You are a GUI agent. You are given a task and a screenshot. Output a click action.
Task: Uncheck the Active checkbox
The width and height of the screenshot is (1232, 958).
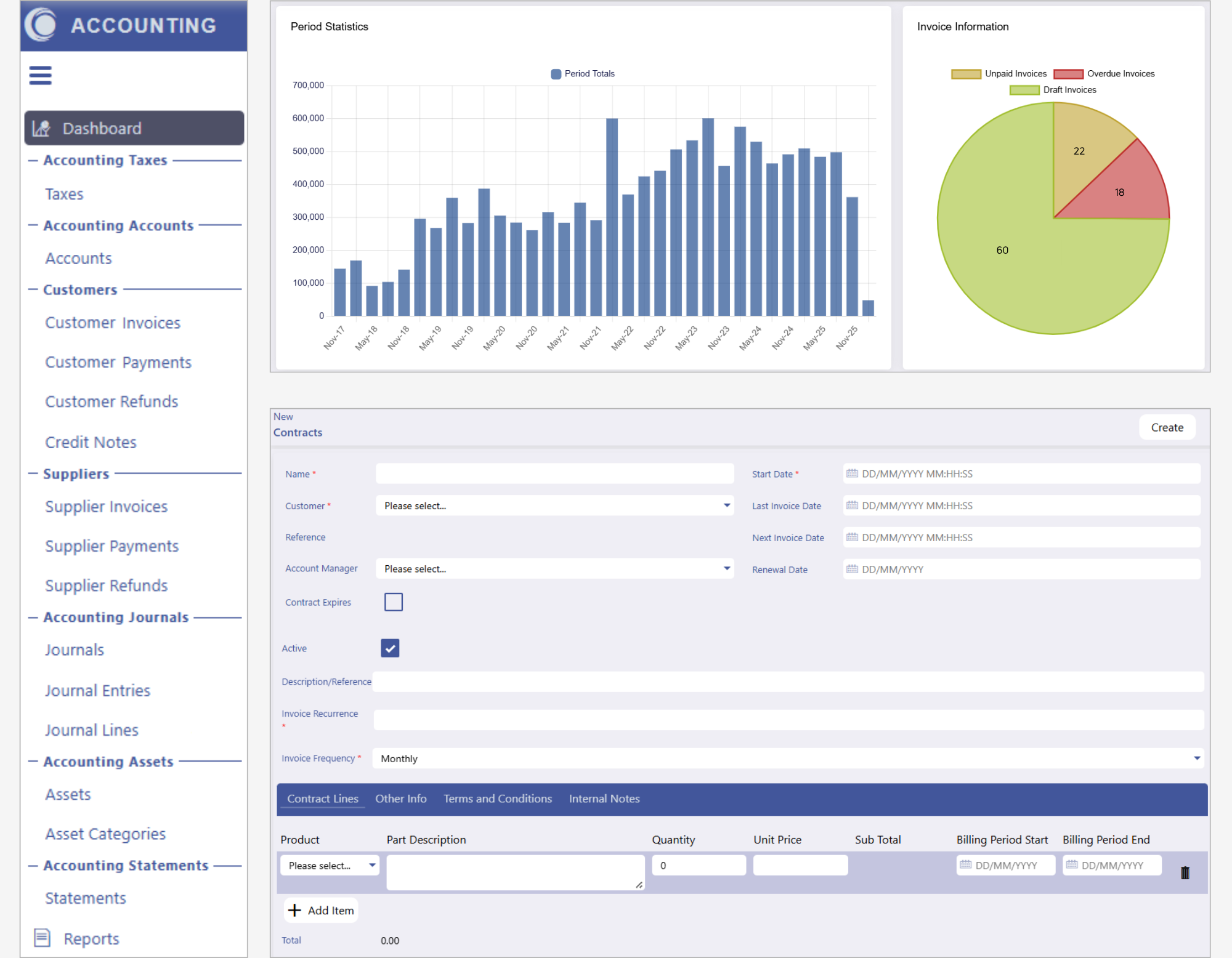[x=390, y=648]
